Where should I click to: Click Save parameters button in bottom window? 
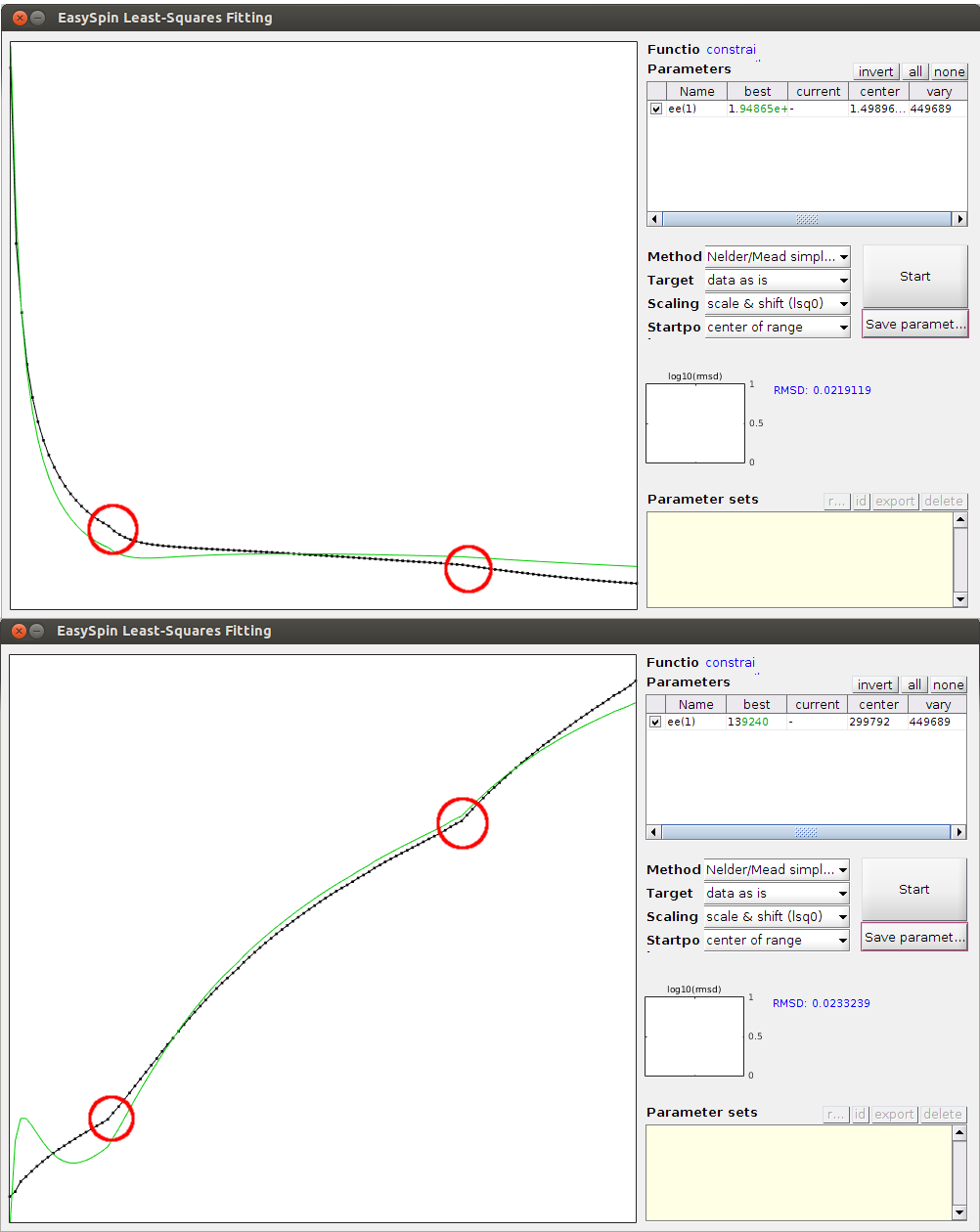coord(914,938)
